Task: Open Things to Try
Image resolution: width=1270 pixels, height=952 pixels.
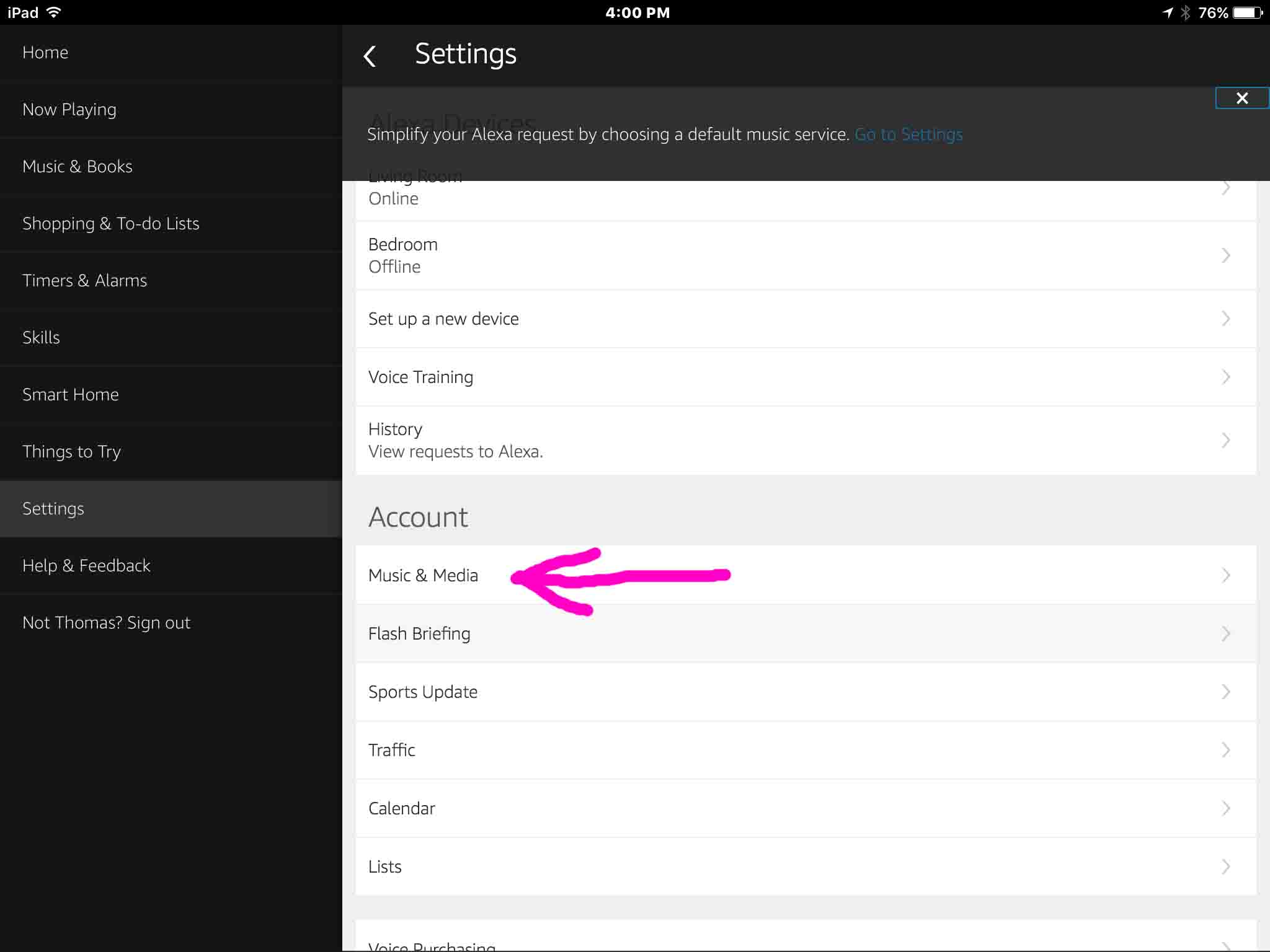Action: (171, 452)
